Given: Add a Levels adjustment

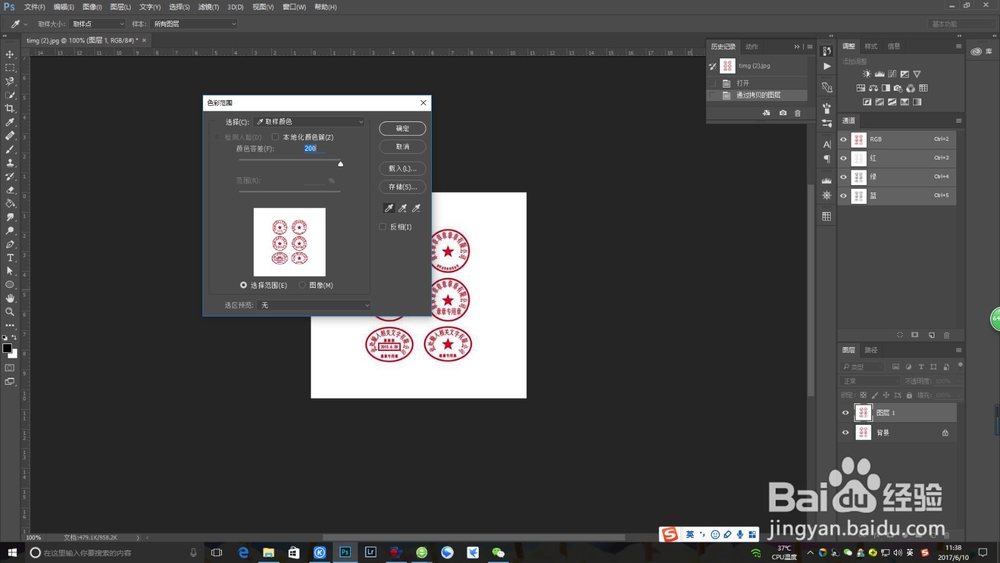Looking at the screenshot, I should [x=879, y=74].
